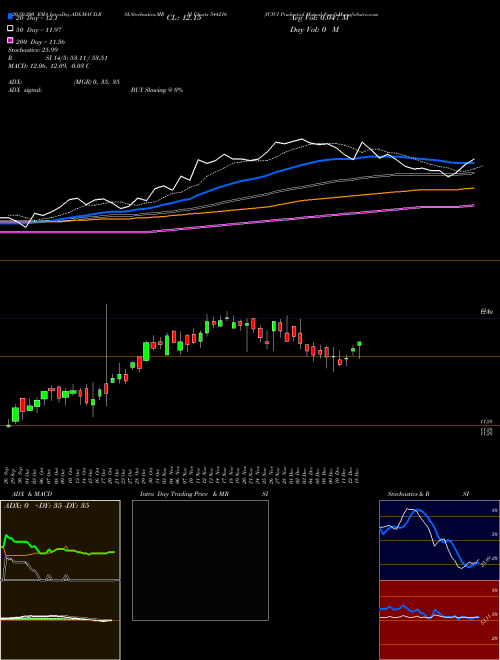Viewport: 500px width, 660px height.
Task: Select the '200 Day - 11.56' legend text
Action: (x=40, y=42)
